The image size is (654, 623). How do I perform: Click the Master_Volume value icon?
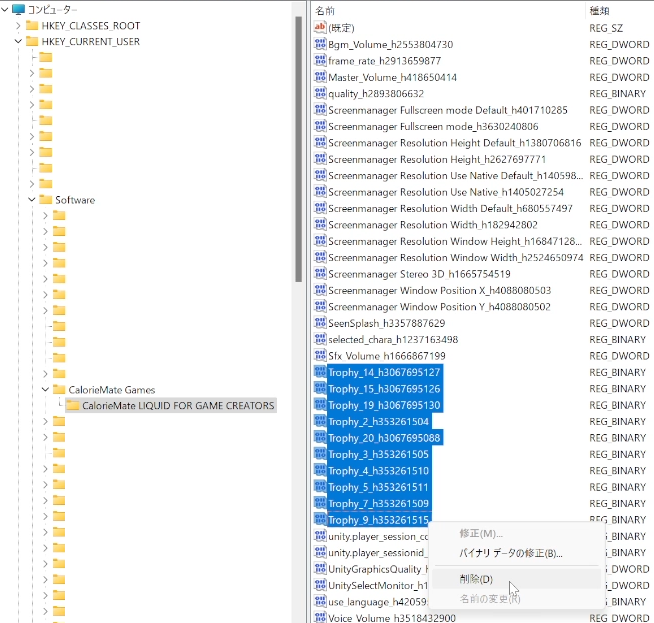(320, 77)
